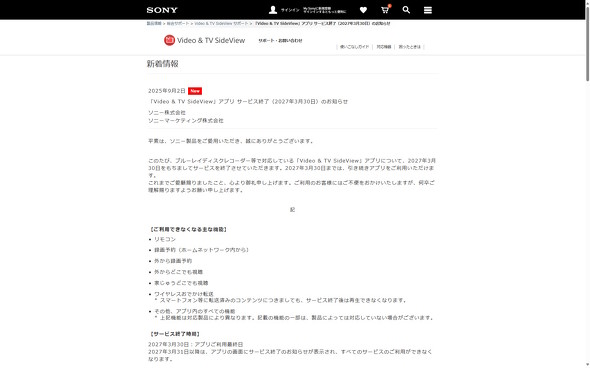Click the list item 家じゅうどこでも視聴
The width and height of the screenshot is (590, 368).
[x=181, y=283]
